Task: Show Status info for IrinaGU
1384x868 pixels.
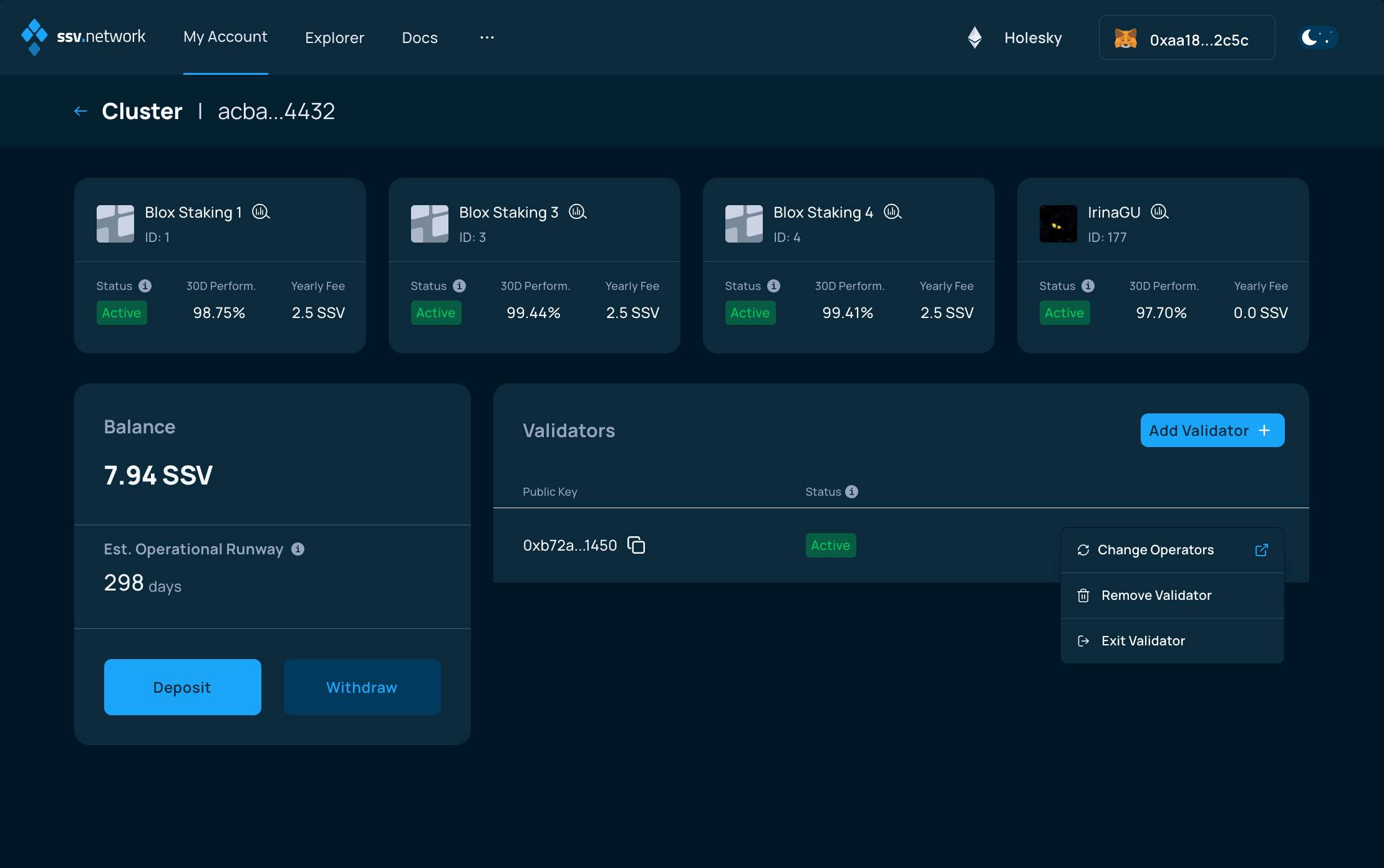Action: pos(1088,286)
